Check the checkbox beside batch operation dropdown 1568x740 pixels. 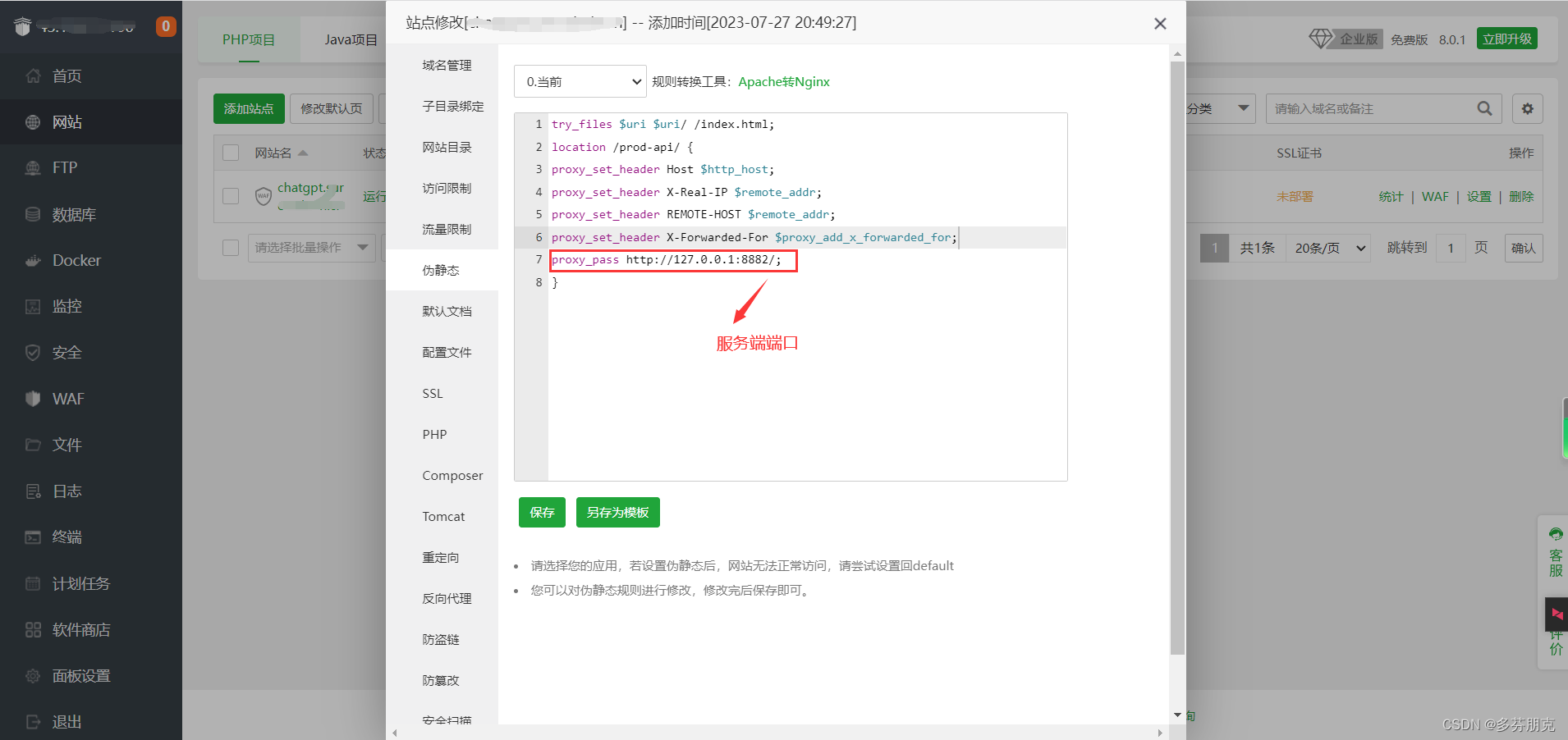(x=231, y=247)
